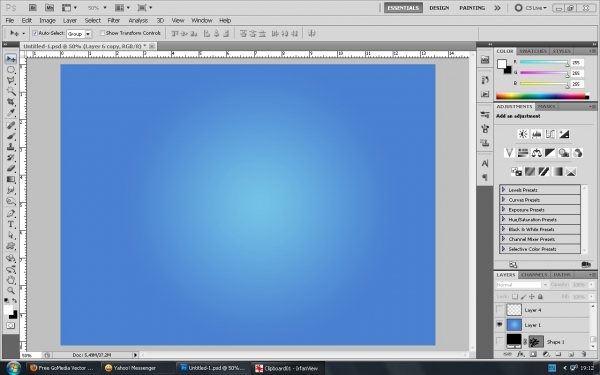Select the Zoom tool in the toolbox
The height and width of the screenshot is (375, 600).
click(x=11, y=290)
